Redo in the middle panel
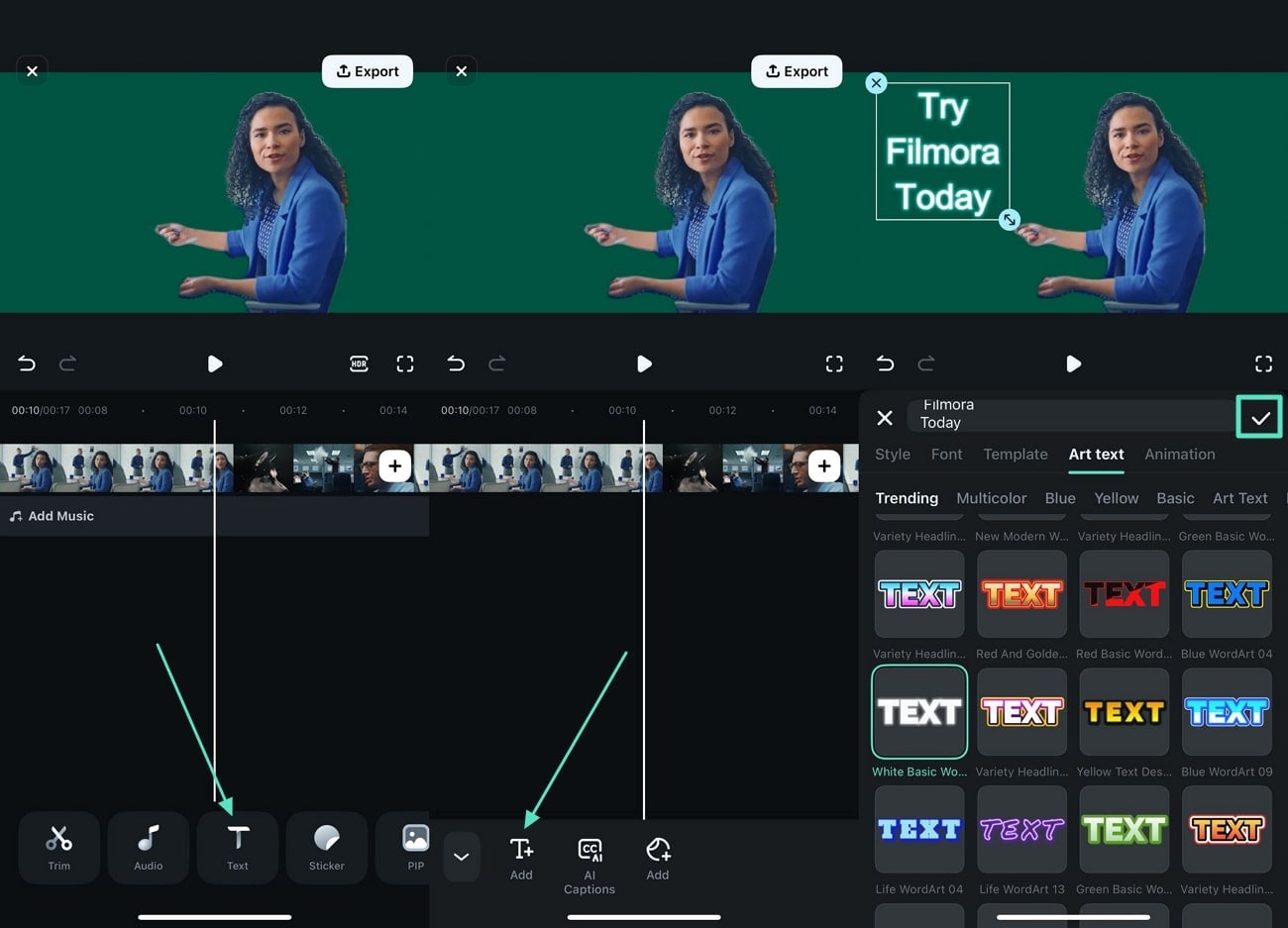This screenshot has height=928, width=1288. tap(496, 363)
